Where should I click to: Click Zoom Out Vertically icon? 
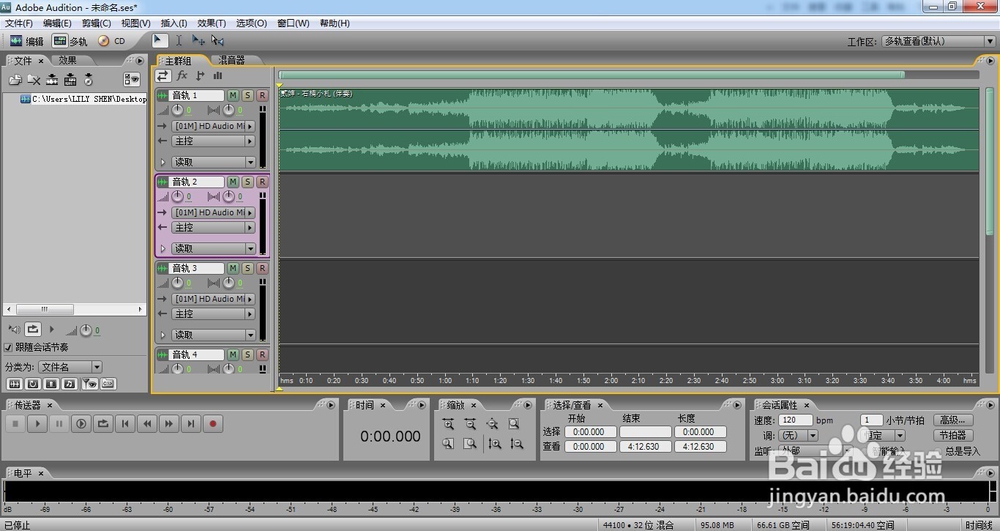point(516,444)
